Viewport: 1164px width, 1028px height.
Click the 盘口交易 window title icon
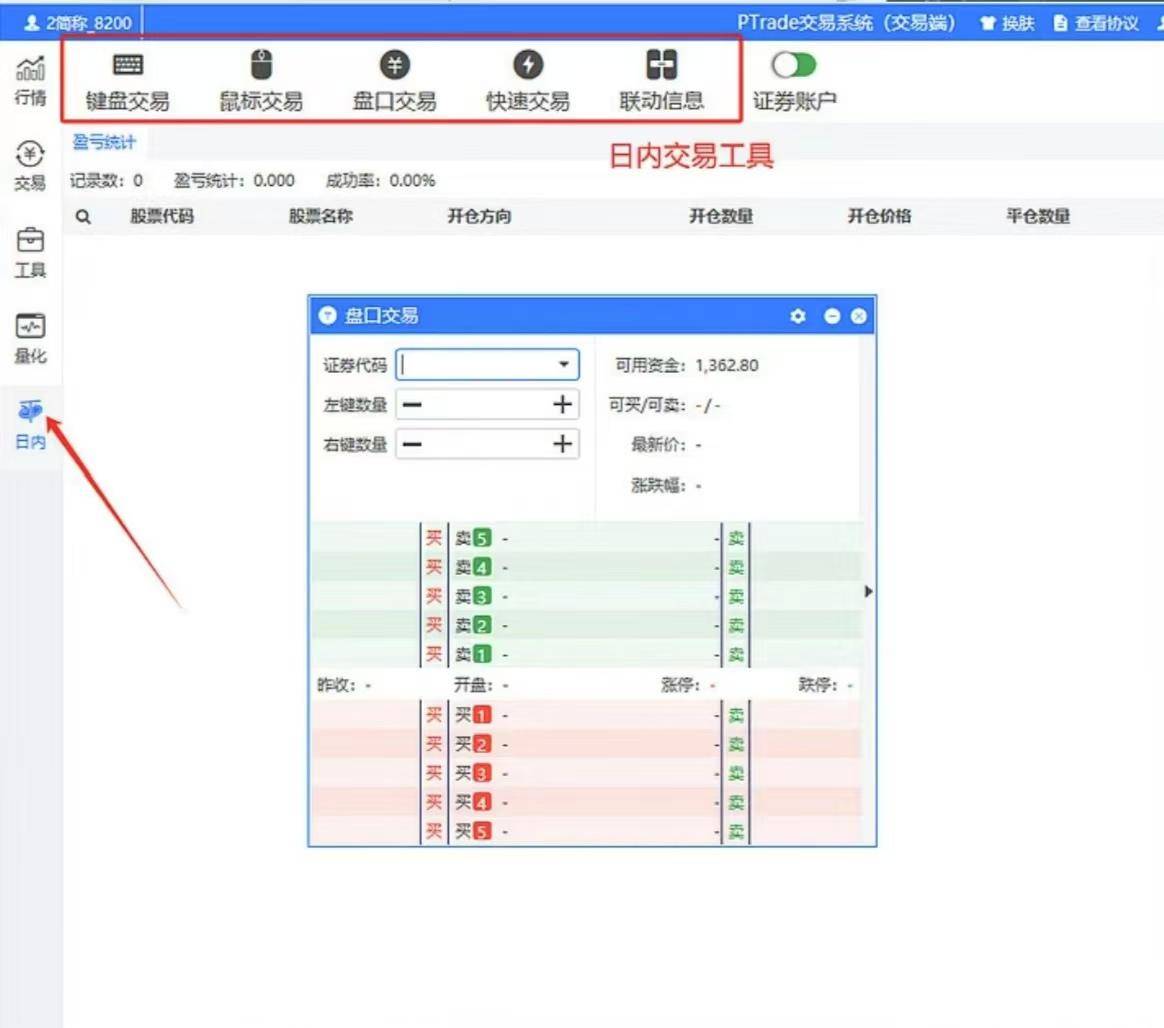click(327, 315)
